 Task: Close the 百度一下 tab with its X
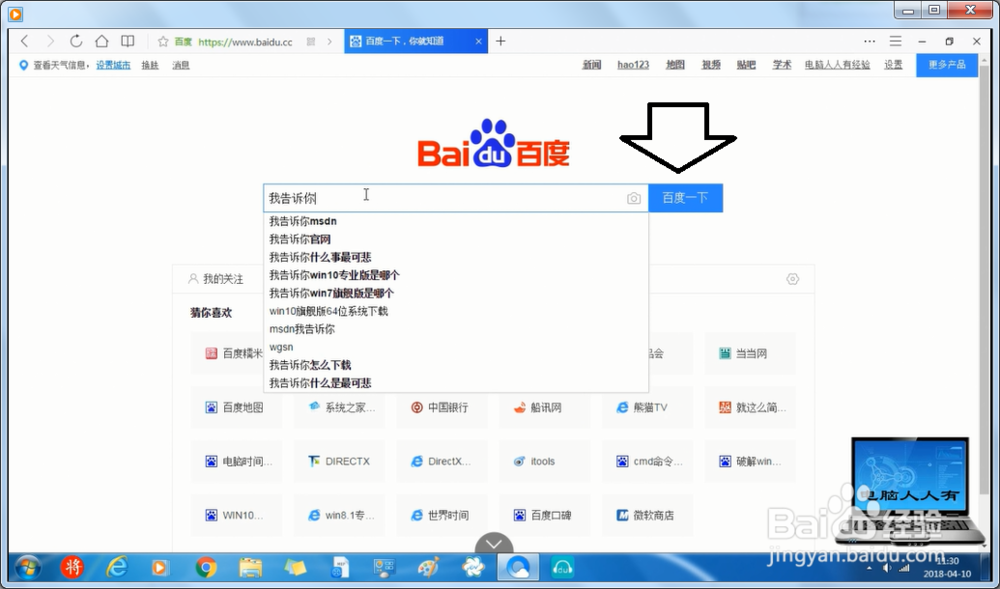pyautogui.click(x=478, y=41)
